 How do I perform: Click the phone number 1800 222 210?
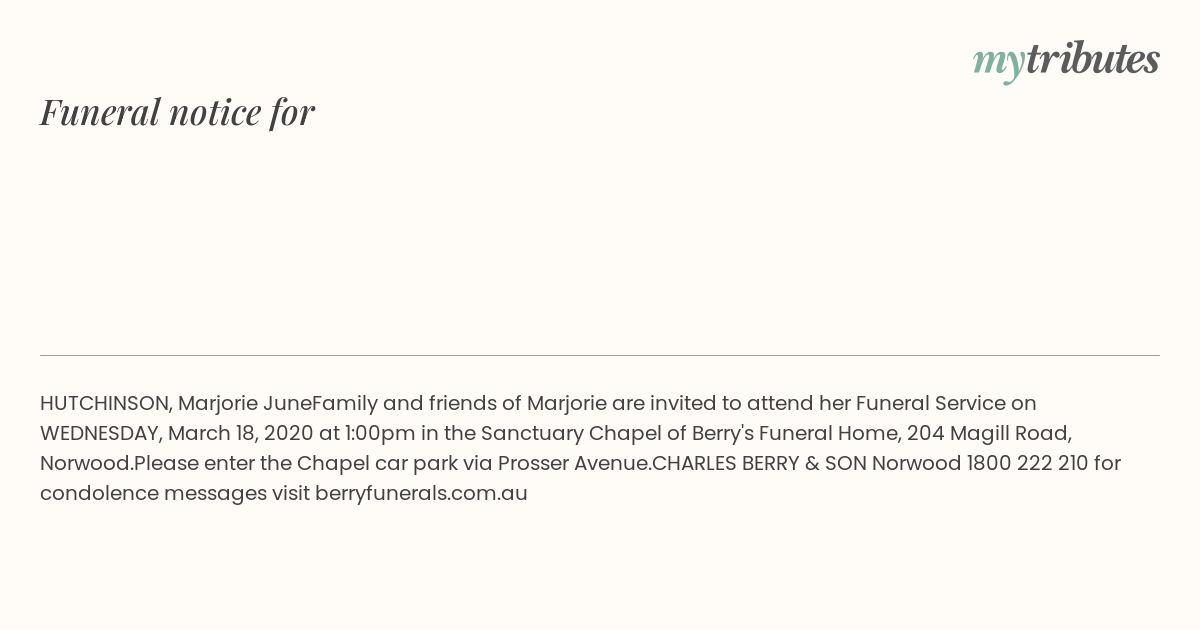(x=1027, y=463)
